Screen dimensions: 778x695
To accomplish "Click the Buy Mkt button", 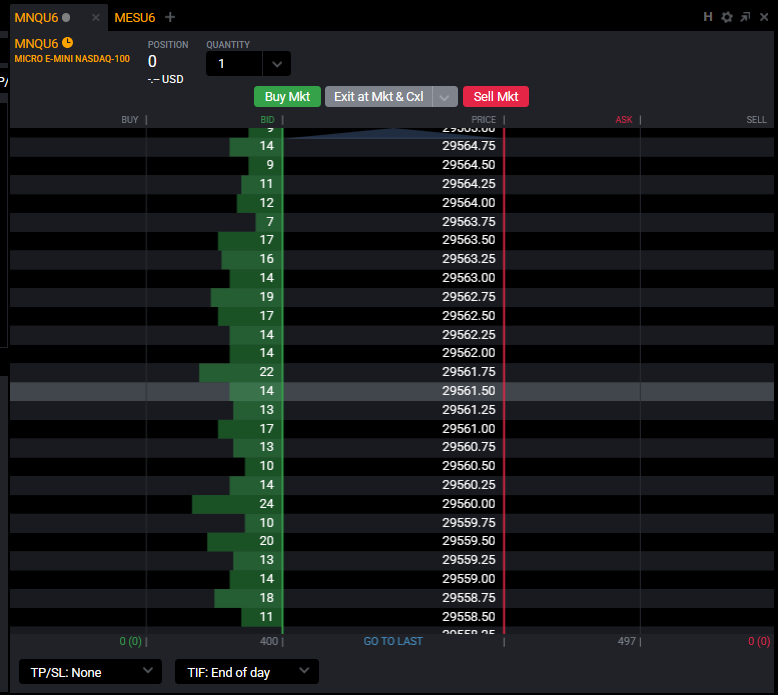I will pos(287,97).
